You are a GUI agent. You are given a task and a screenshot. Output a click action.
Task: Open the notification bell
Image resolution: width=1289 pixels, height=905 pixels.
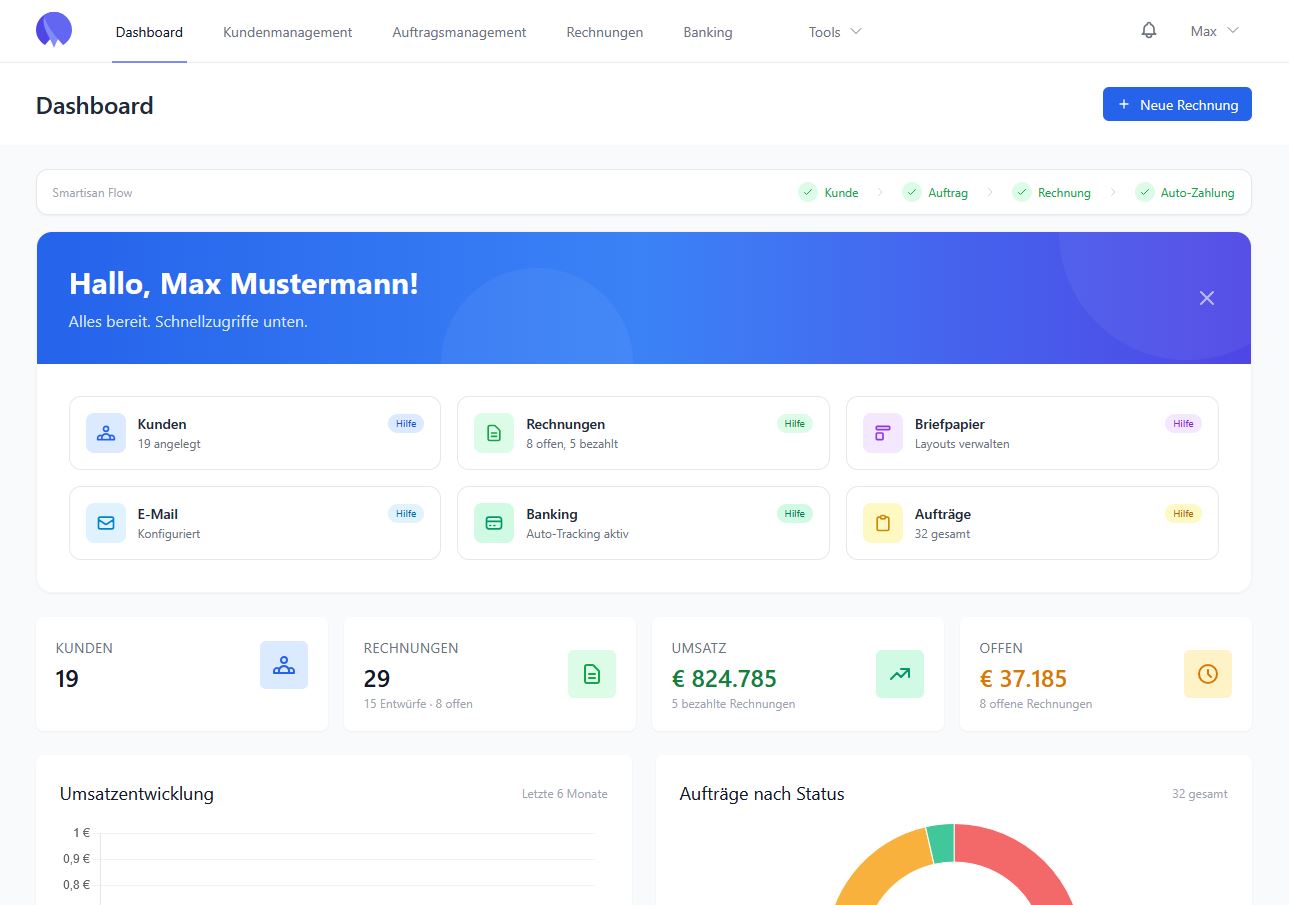tap(1148, 30)
